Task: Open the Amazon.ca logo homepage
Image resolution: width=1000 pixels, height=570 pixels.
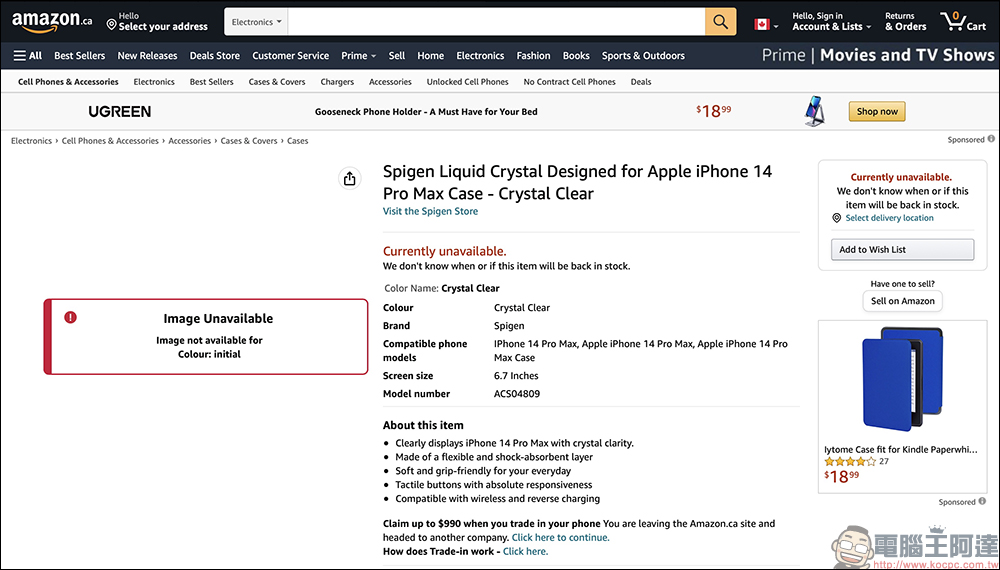Action: pos(52,22)
